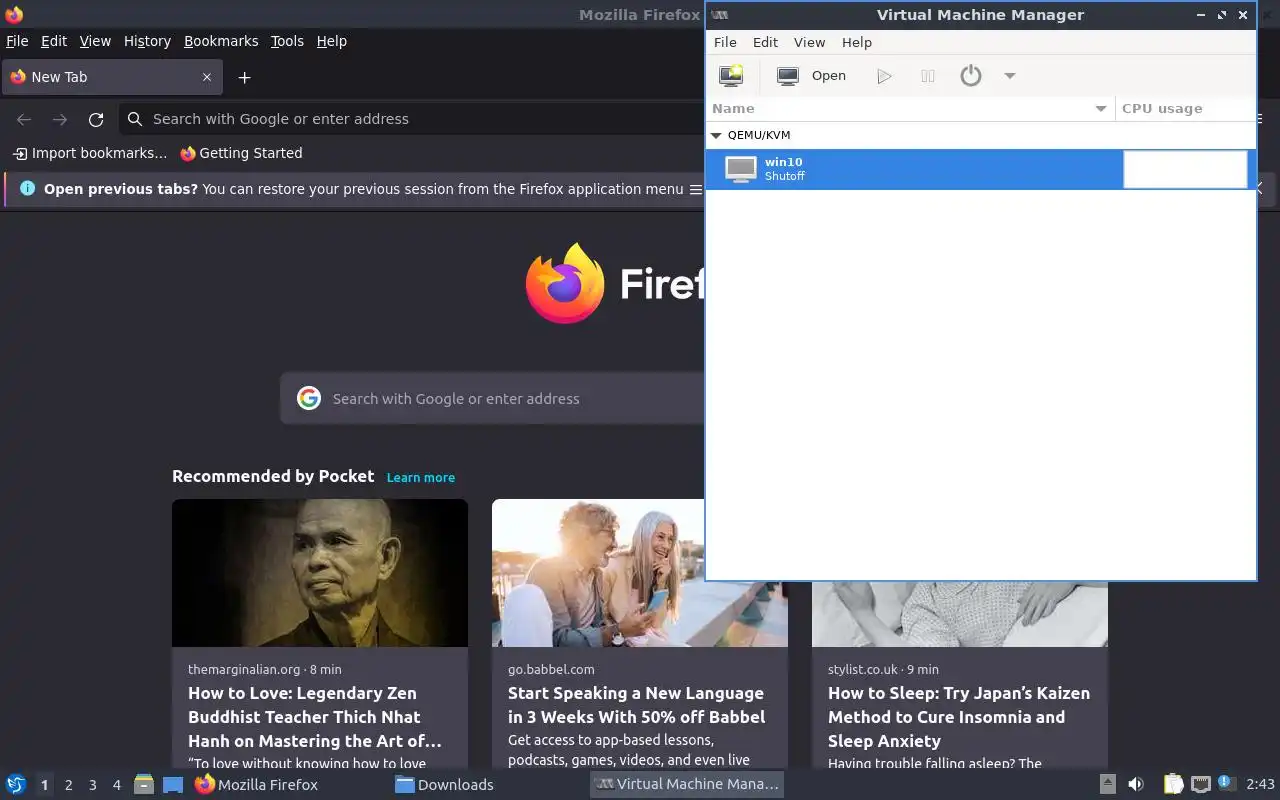Open volume control tray icon
Image resolution: width=1280 pixels, height=800 pixels.
(x=1136, y=785)
